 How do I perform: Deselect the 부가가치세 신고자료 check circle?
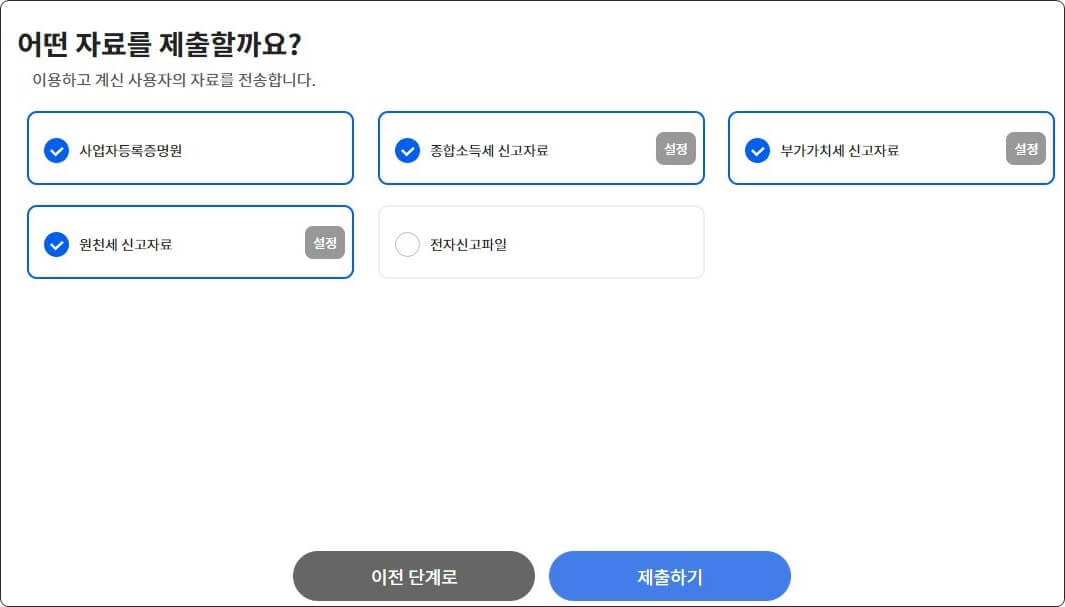[758, 150]
